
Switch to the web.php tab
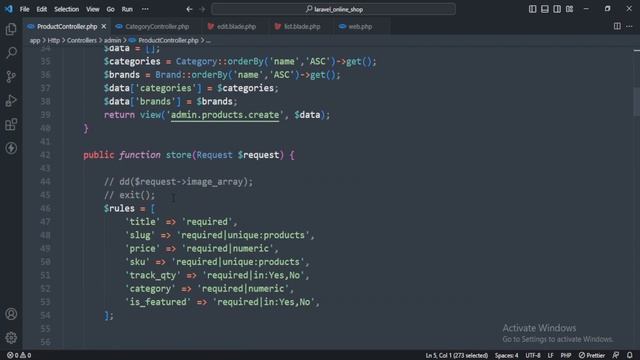(360, 27)
